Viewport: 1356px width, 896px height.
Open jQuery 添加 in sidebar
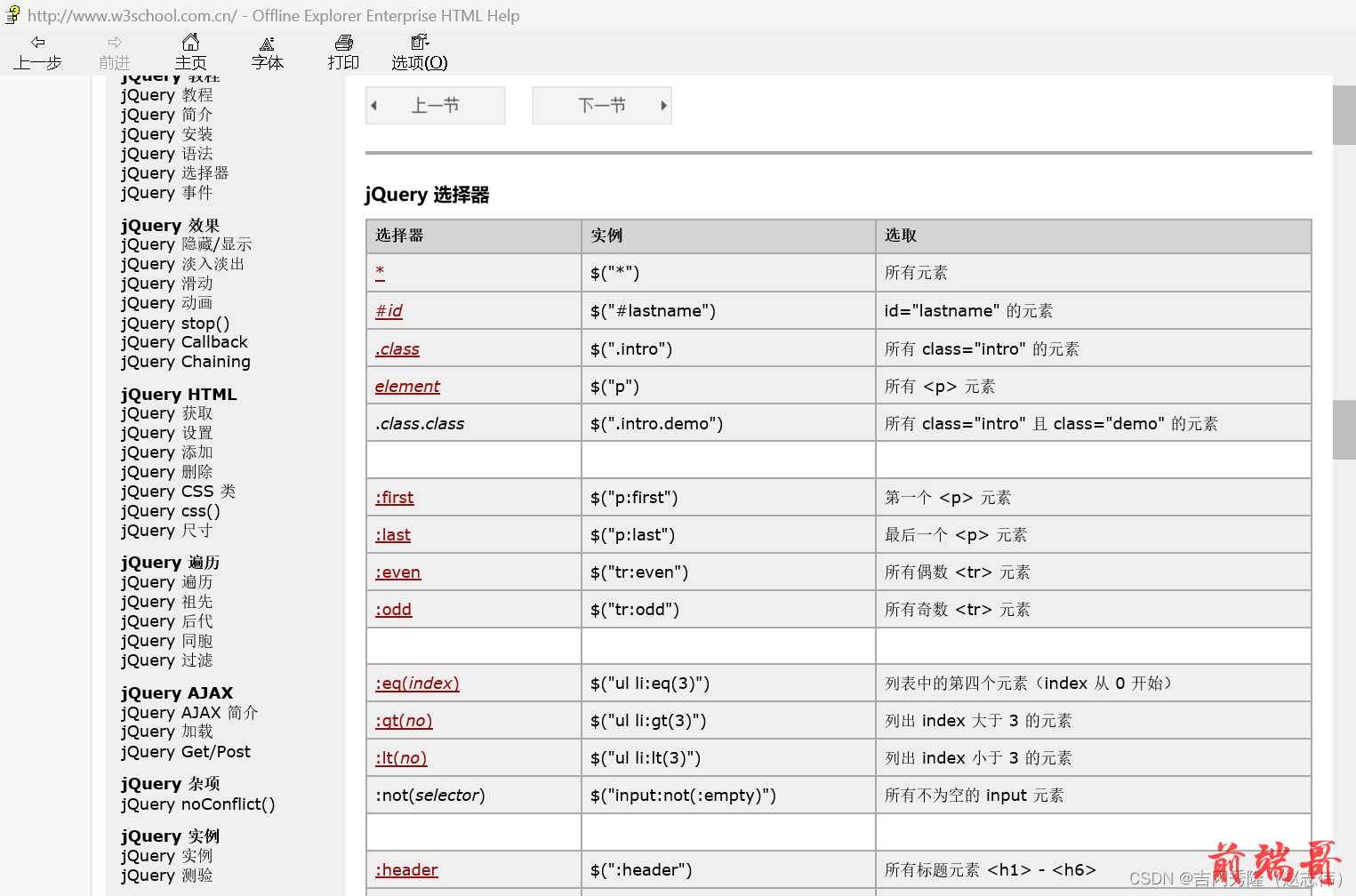click(167, 452)
